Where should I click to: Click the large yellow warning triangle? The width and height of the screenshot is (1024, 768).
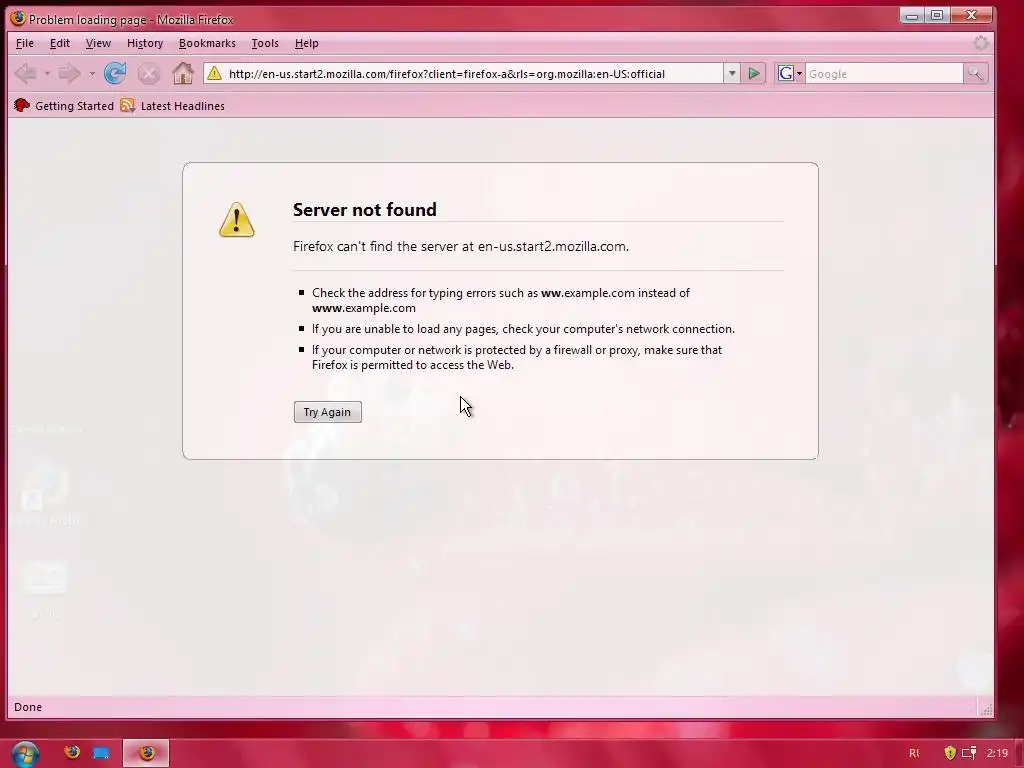pos(236,219)
